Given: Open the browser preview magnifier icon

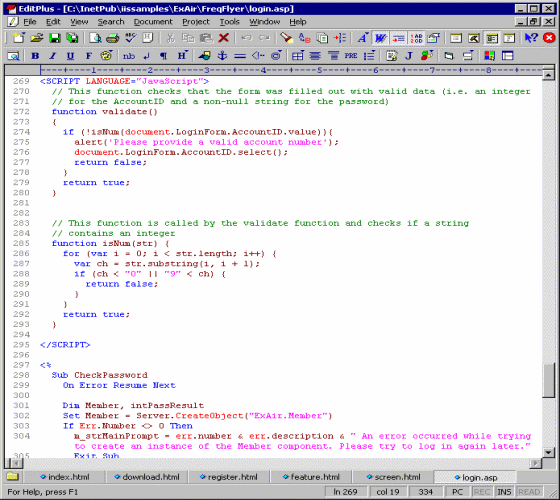Looking at the screenshot, I should pyautogui.click(x=13, y=56).
